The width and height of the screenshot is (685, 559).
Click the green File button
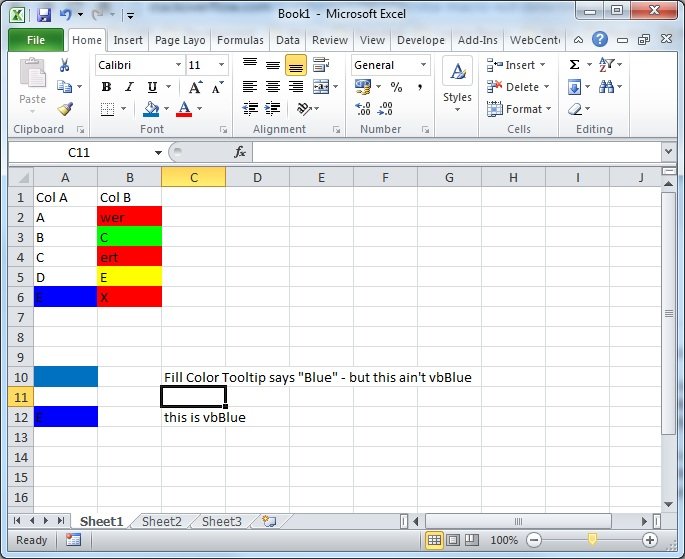36,40
